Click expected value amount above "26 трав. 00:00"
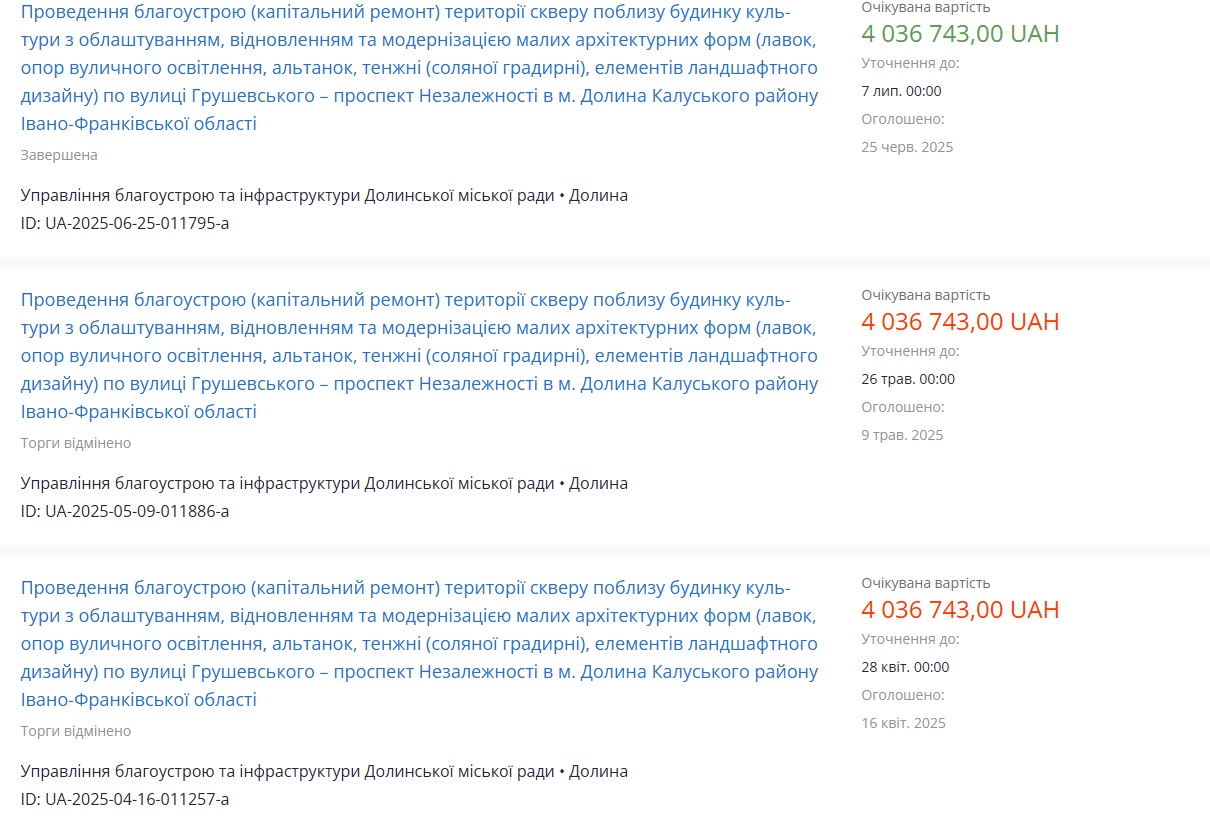The height and width of the screenshot is (826, 1210). (x=960, y=322)
